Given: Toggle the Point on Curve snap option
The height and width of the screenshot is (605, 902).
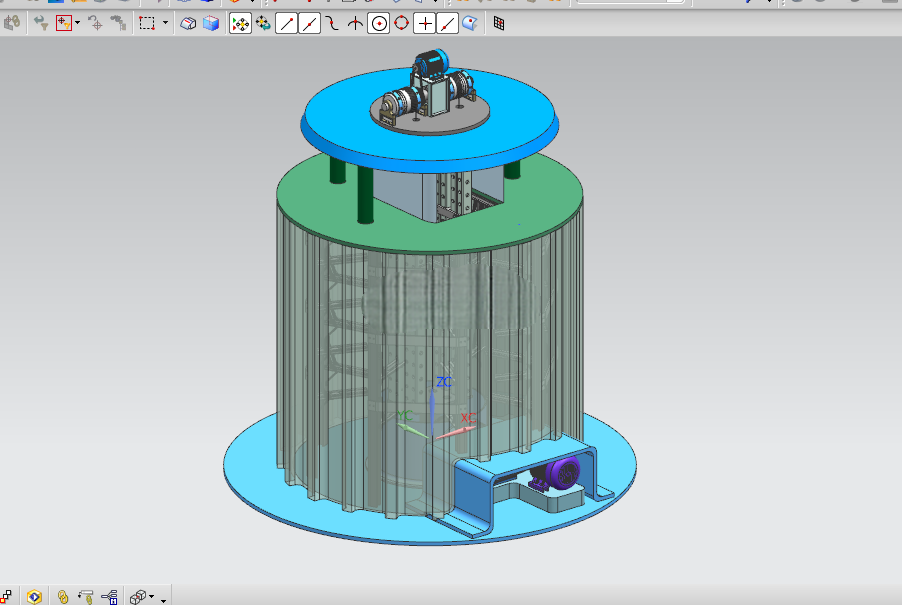Looking at the screenshot, I should pyautogui.click(x=448, y=24).
